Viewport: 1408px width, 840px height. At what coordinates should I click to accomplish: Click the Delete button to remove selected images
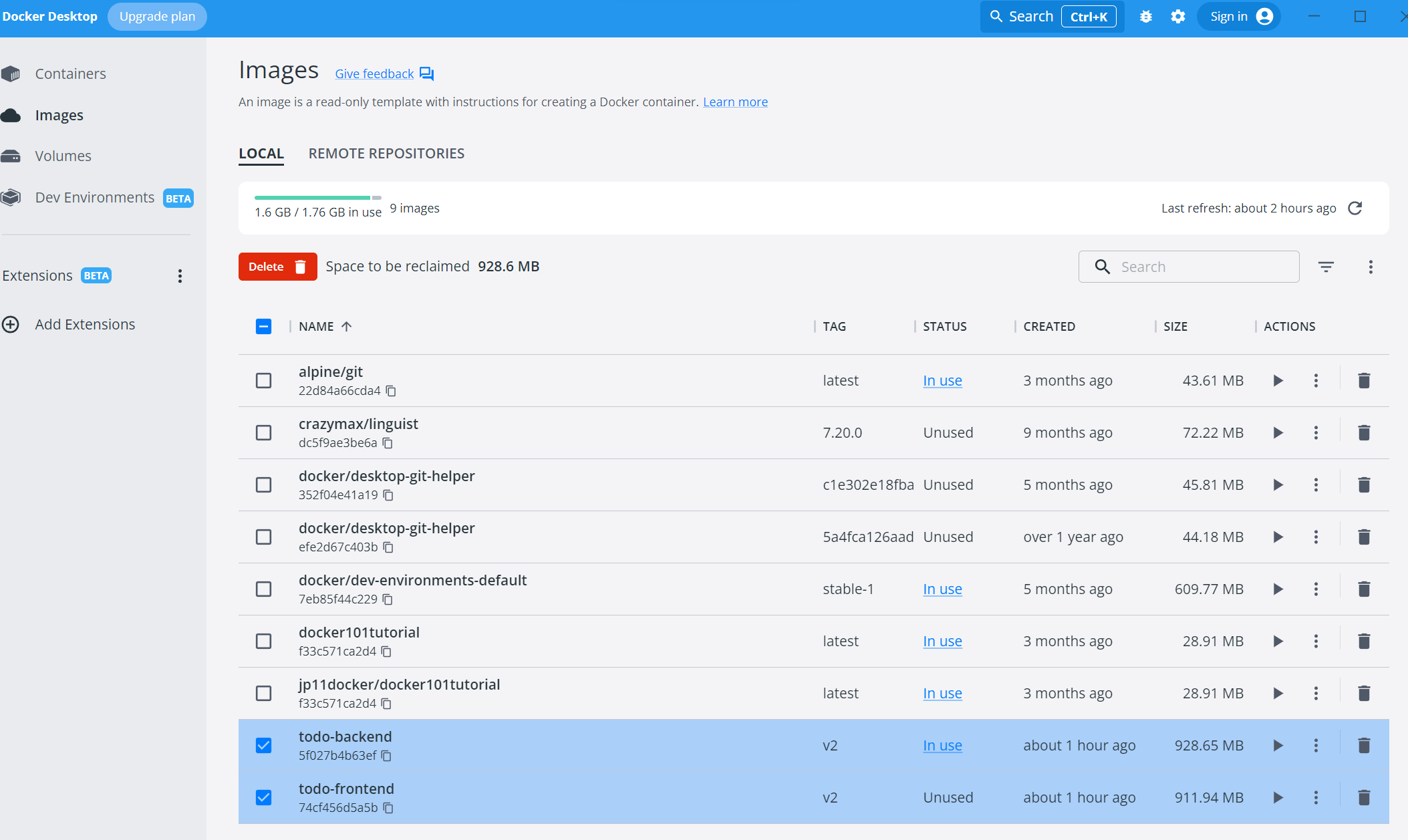(277, 266)
